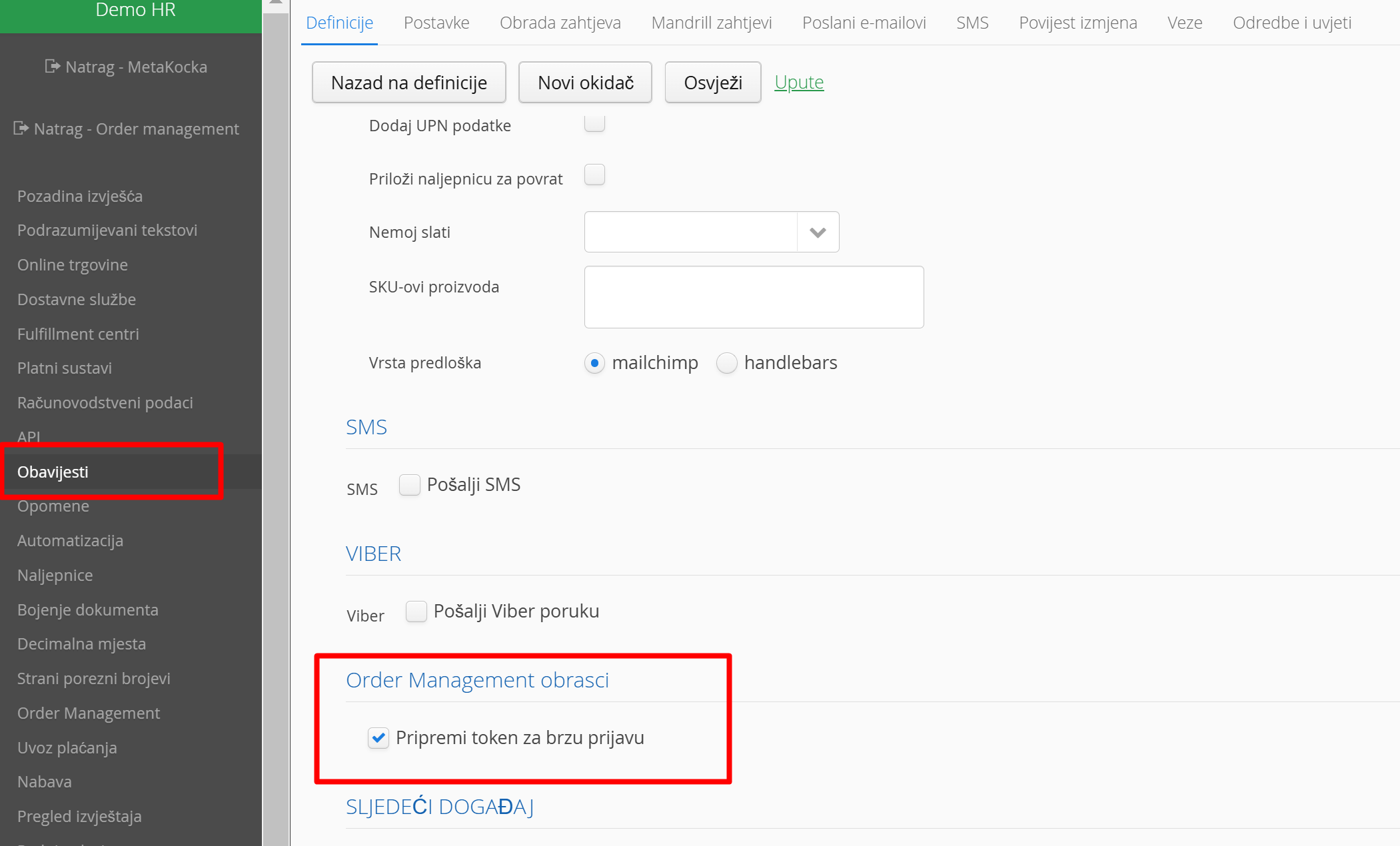Enable the Dodaj UPN podatke checkbox
This screenshot has width=1400, height=846.
click(x=594, y=123)
